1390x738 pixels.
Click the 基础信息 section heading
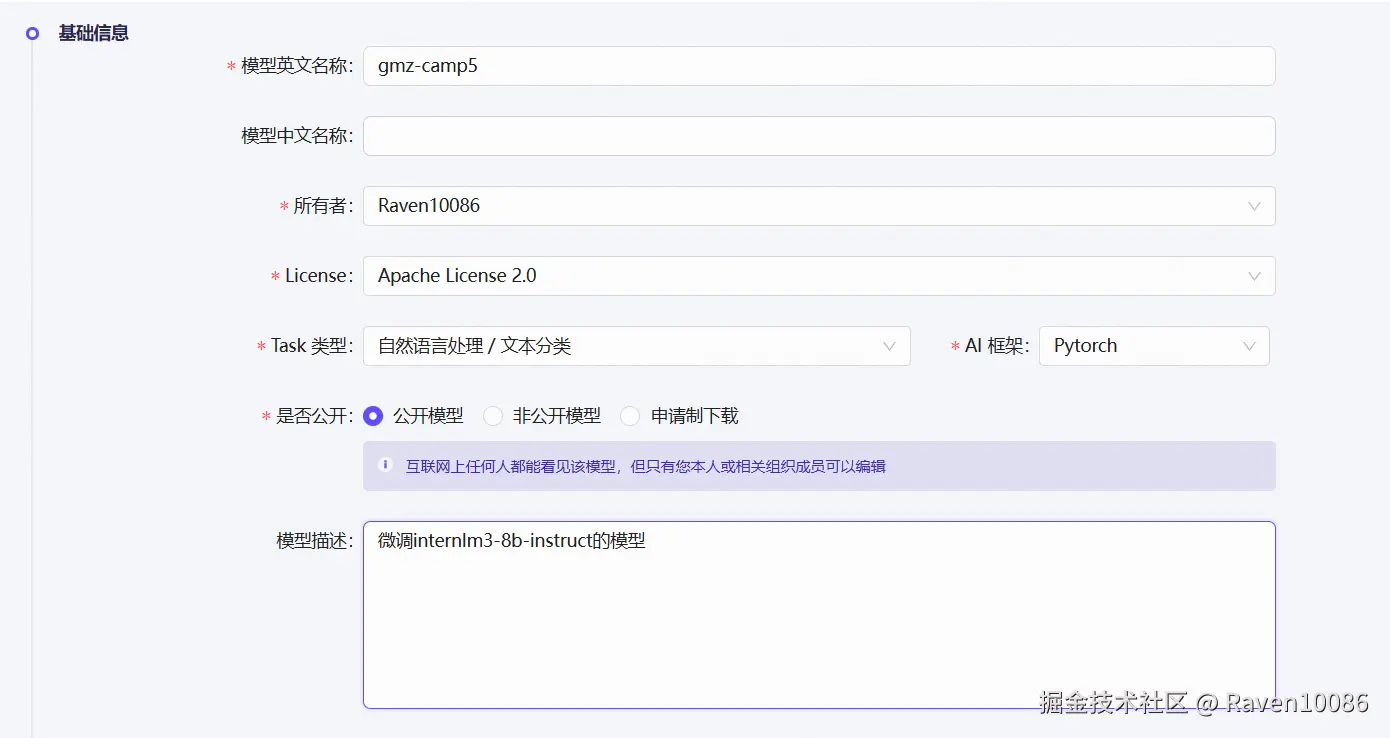pyautogui.click(x=93, y=33)
